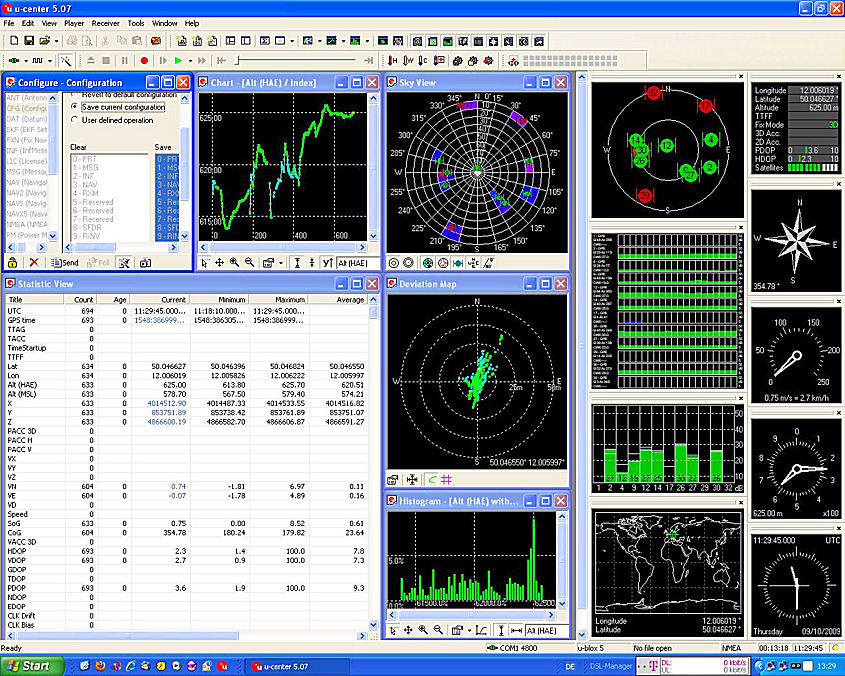This screenshot has width=845, height=676.
Task: Open the Edit menu
Action: [x=27, y=23]
